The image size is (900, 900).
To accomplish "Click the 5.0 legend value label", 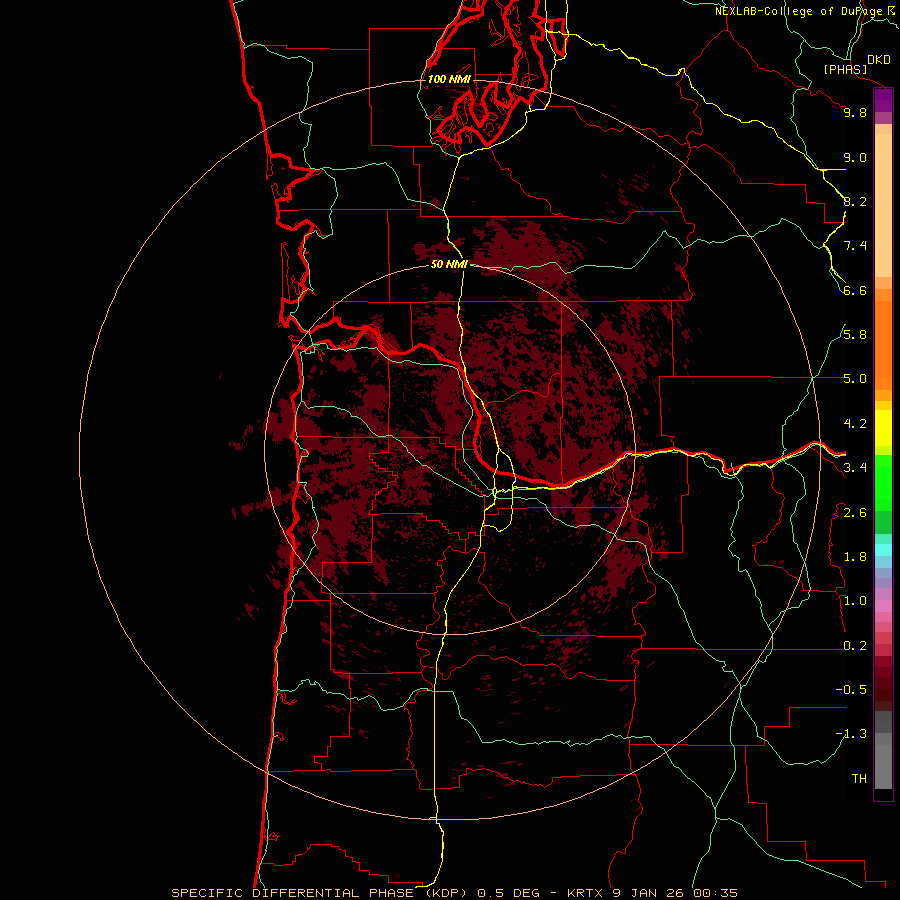I will click(855, 379).
